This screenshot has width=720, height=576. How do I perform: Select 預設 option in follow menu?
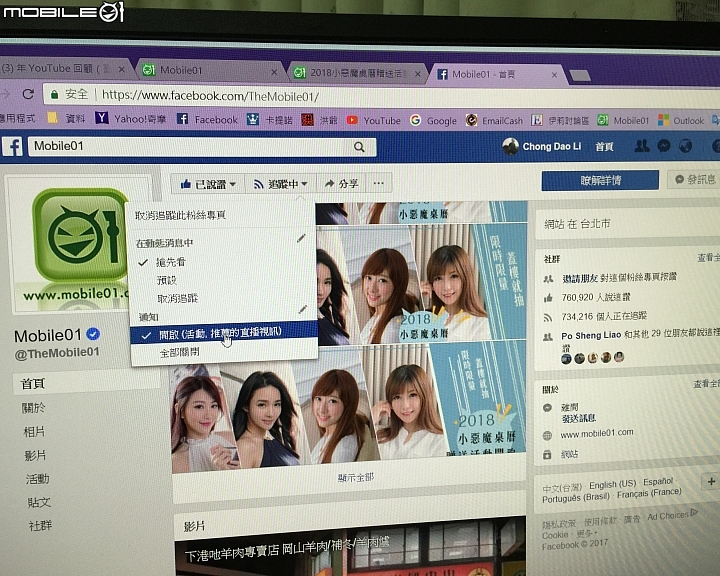coord(166,280)
